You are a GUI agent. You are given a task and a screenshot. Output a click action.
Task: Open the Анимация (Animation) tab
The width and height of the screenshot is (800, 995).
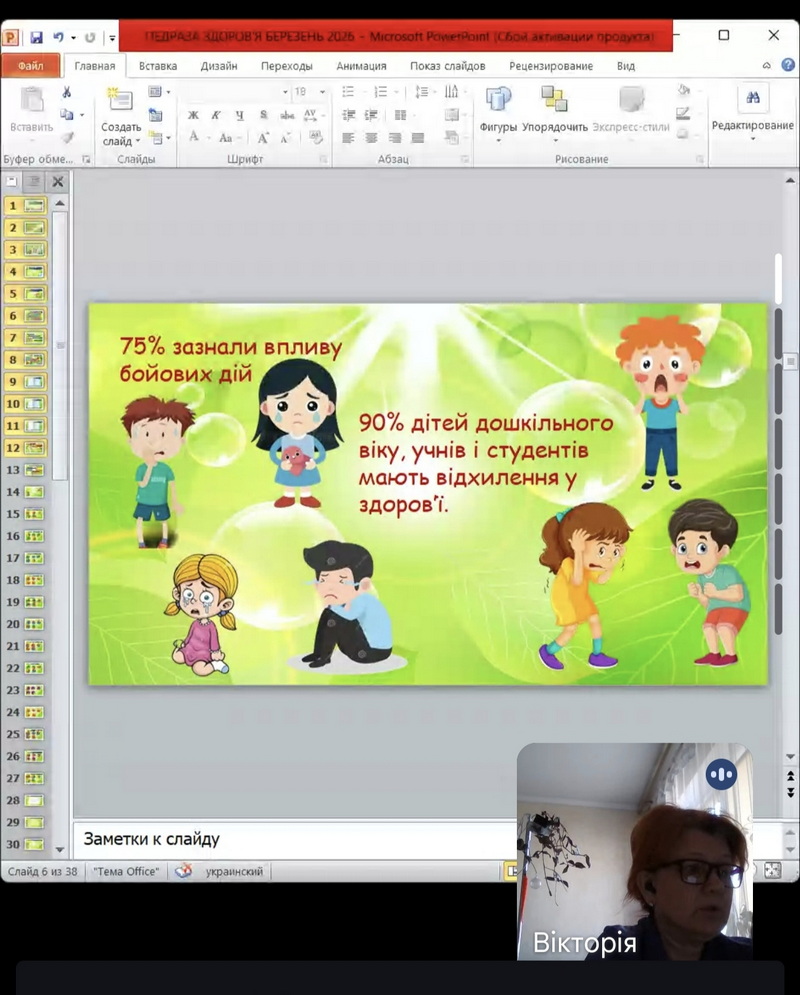click(x=361, y=66)
